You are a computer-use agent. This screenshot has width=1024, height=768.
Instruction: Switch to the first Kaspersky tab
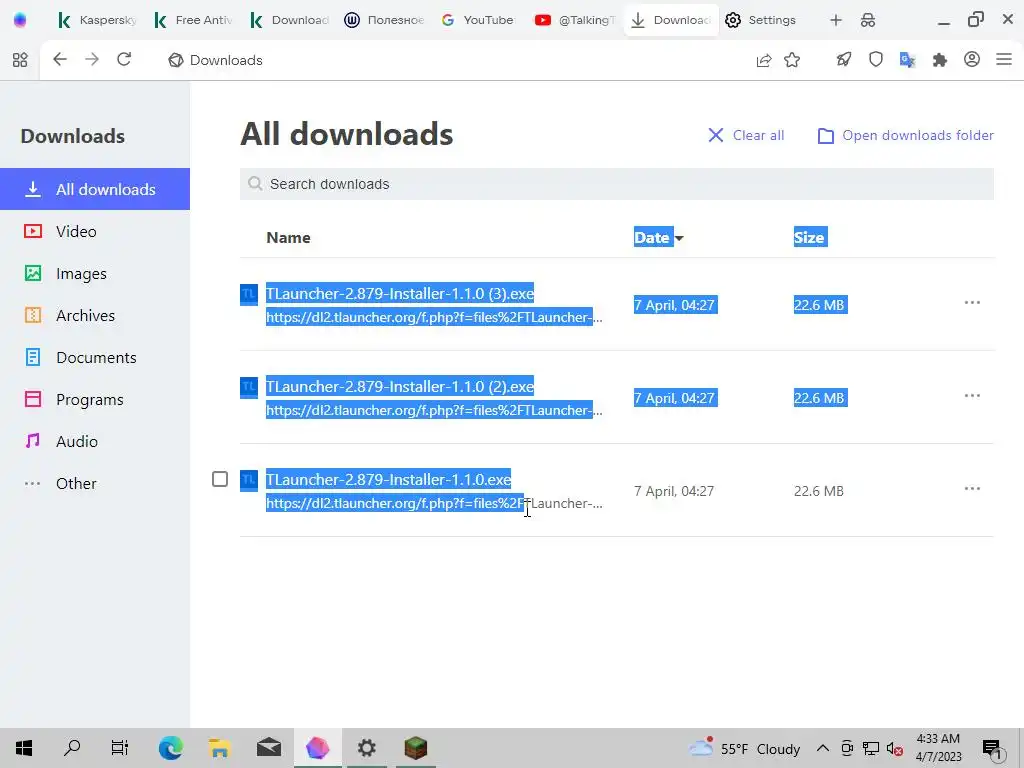(x=97, y=20)
